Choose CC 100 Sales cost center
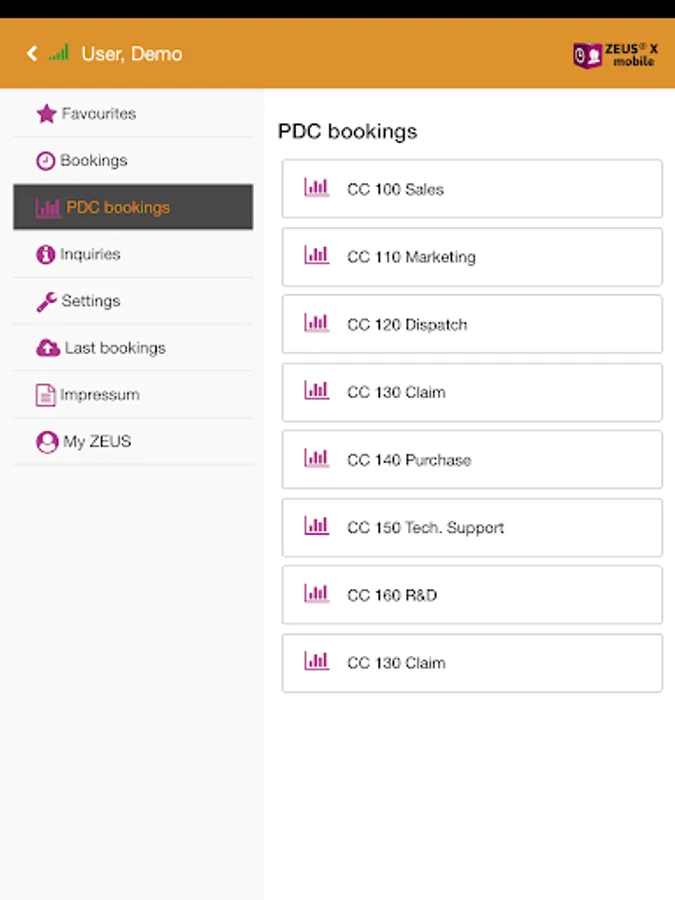The height and width of the screenshot is (900, 675). (472, 189)
